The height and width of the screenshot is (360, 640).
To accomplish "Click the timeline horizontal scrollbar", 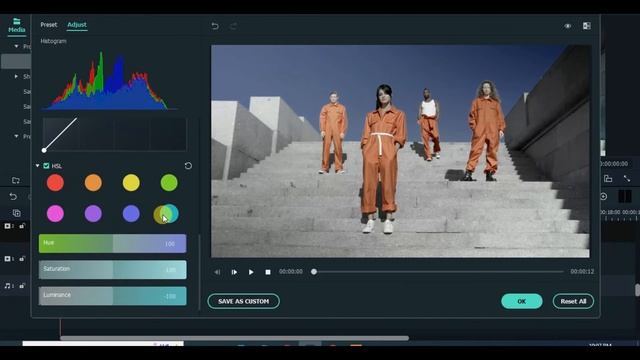I will pyautogui.click(x=234, y=338).
